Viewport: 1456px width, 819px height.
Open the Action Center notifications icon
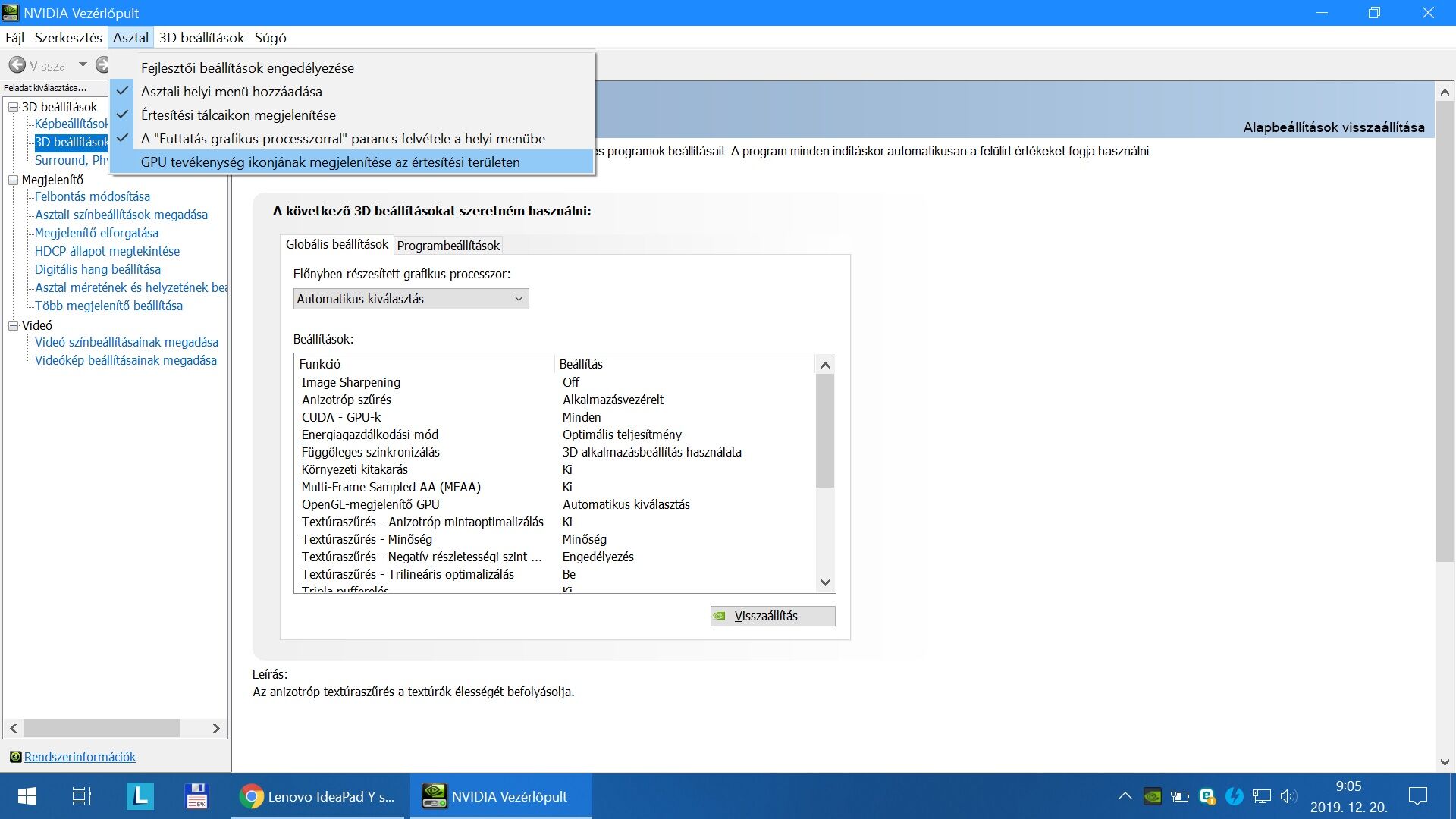pos(1417,796)
